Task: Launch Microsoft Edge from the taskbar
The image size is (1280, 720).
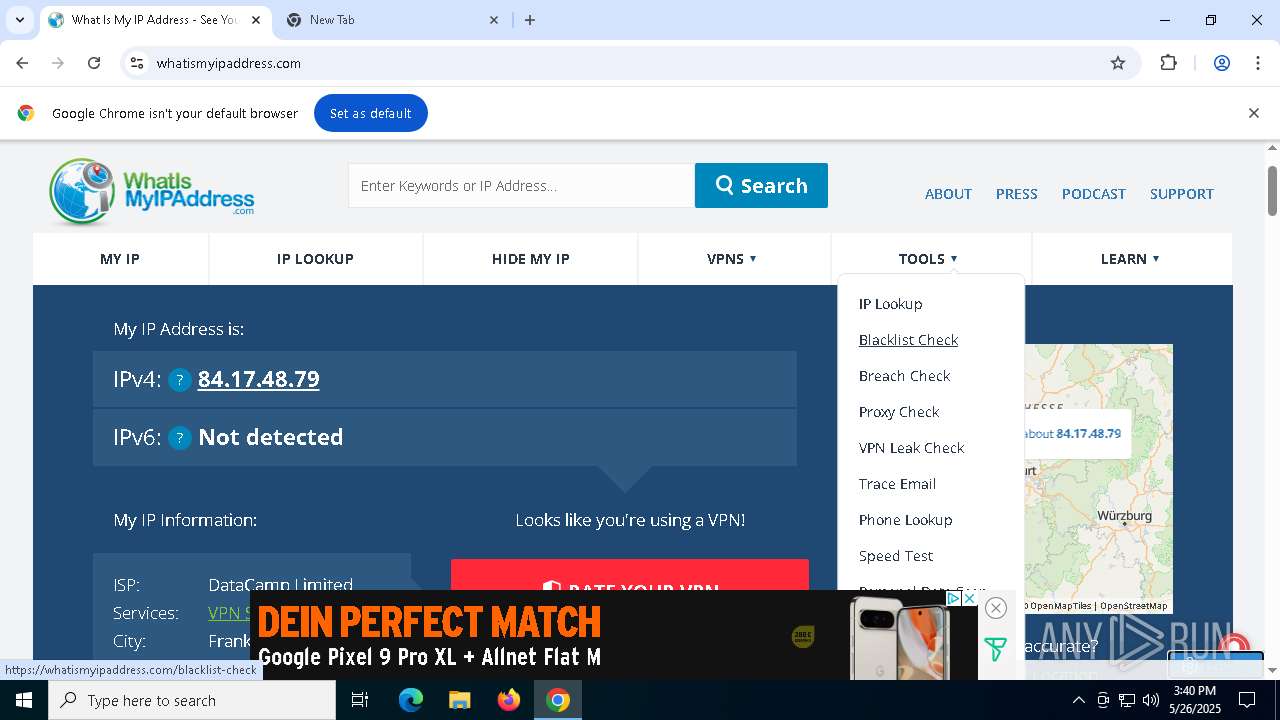Action: (x=411, y=700)
